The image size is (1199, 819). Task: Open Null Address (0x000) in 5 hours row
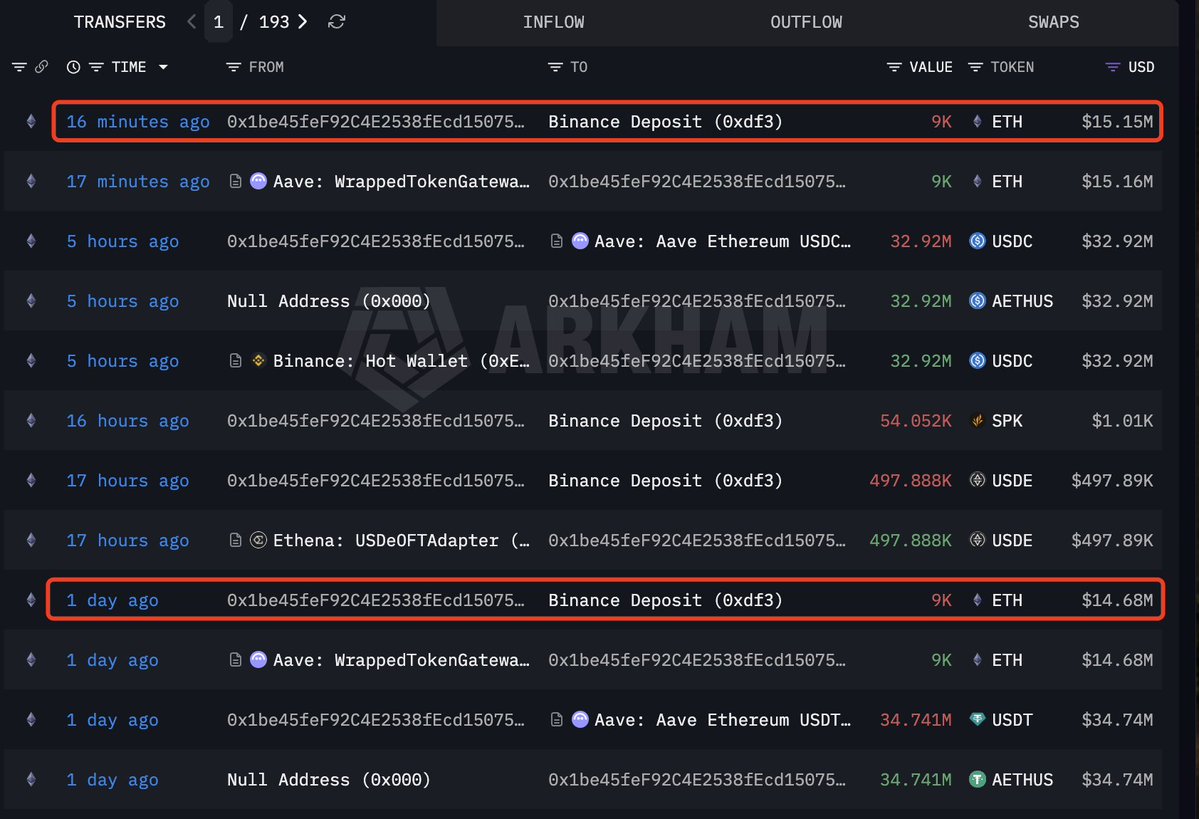(329, 301)
